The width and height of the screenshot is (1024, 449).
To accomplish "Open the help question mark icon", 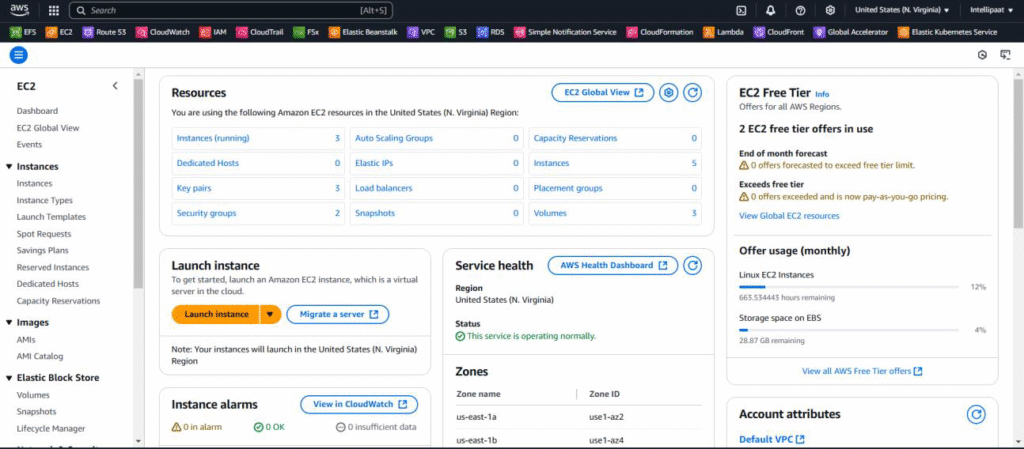I will click(x=800, y=10).
